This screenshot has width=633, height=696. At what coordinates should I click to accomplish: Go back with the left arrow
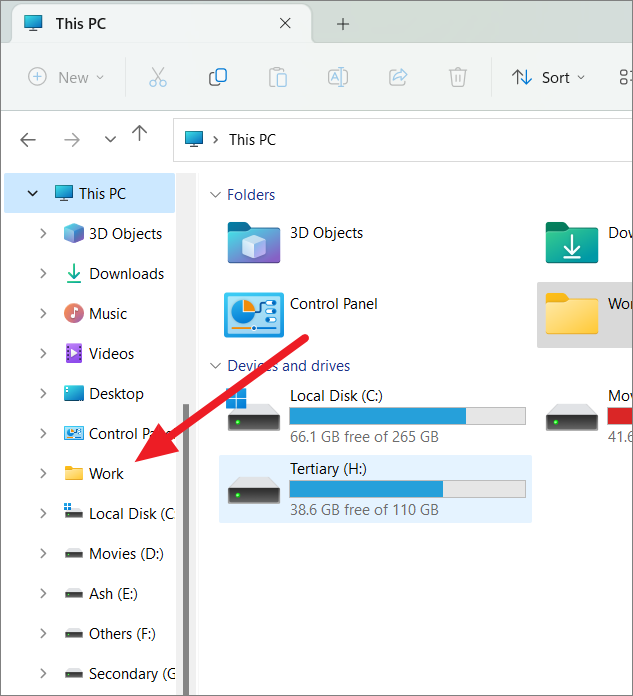28,140
